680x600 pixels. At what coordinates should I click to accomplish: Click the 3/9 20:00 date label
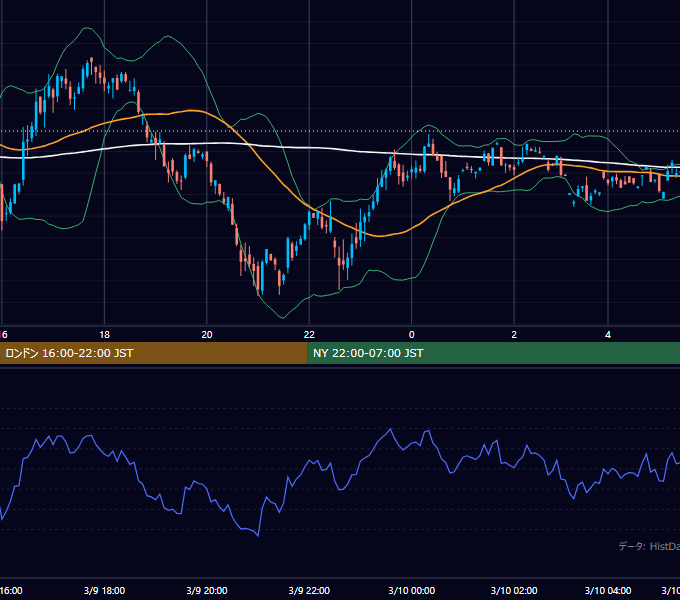point(207,590)
